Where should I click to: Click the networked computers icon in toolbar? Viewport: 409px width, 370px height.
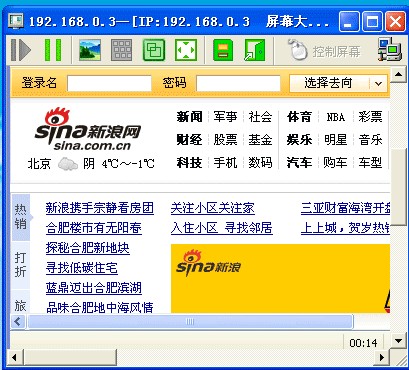389,50
